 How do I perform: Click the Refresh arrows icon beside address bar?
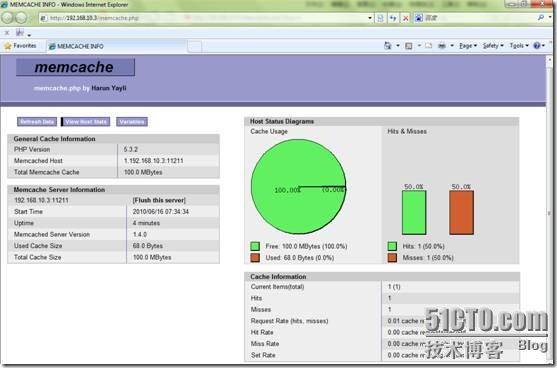coord(393,18)
